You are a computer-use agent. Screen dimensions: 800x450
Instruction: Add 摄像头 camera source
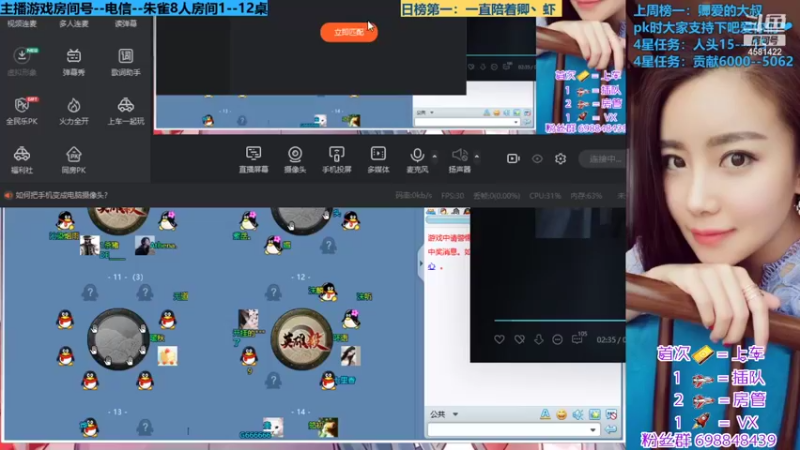(295, 159)
